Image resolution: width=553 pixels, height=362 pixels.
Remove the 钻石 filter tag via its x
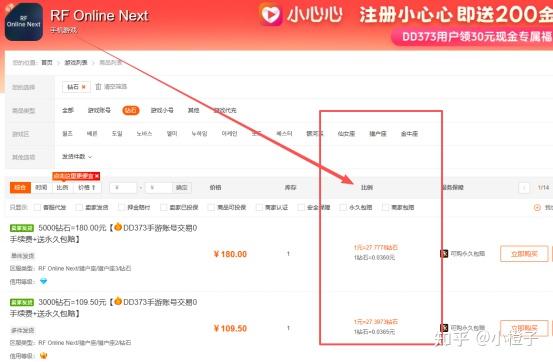coord(84,87)
